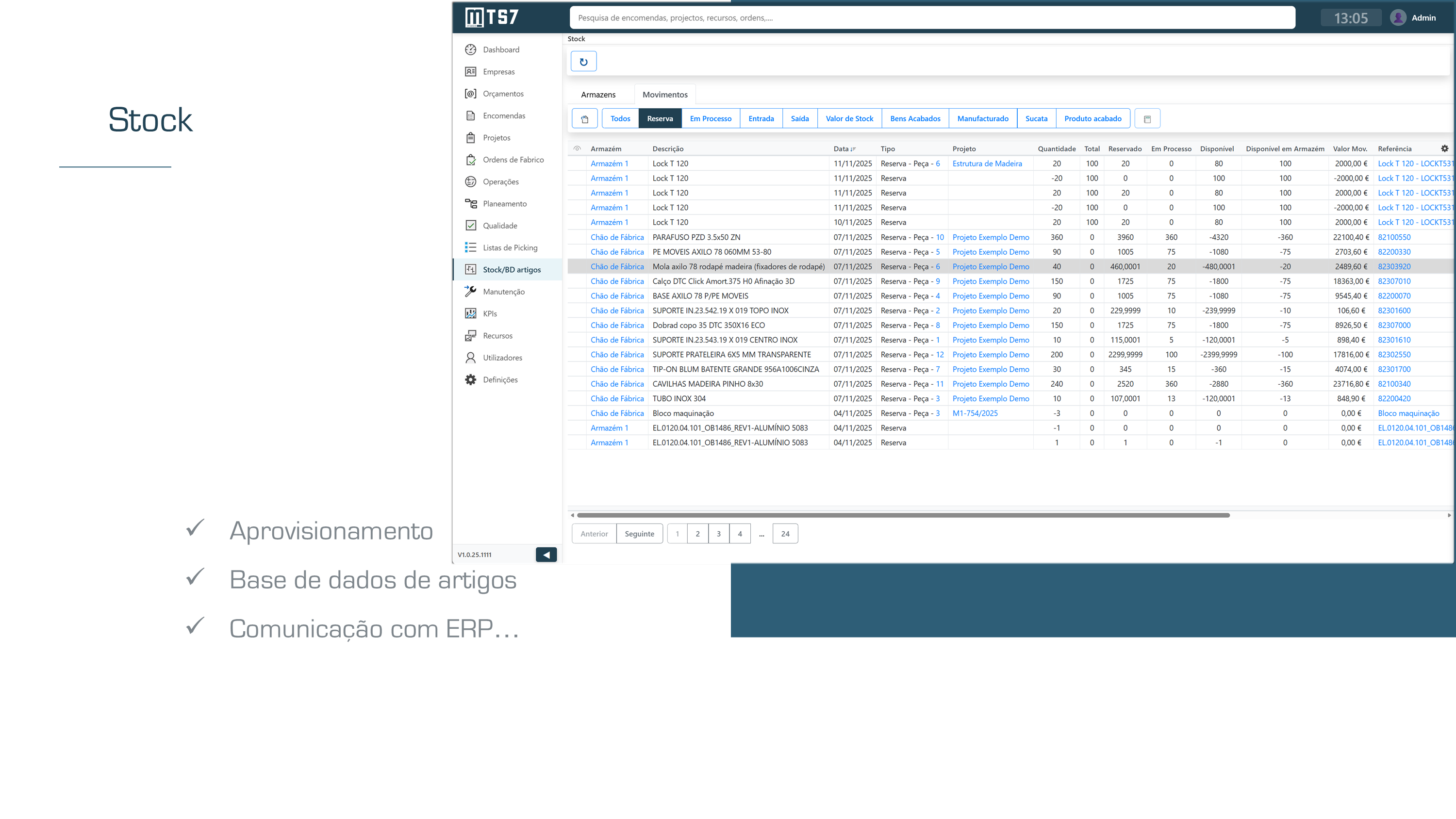Image resolution: width=1456 pixels, height=819 pixels.
Task: Switch to the Movimentos tab
Action: pyautogui.click(x=665, y=95)
